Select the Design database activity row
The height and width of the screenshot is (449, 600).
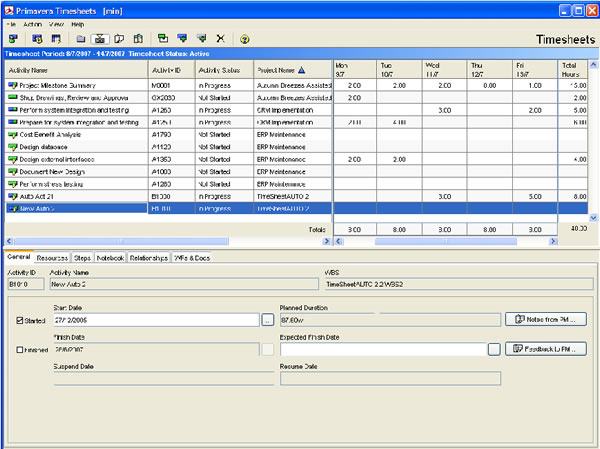pyautogui.click(x=75, y=146)
